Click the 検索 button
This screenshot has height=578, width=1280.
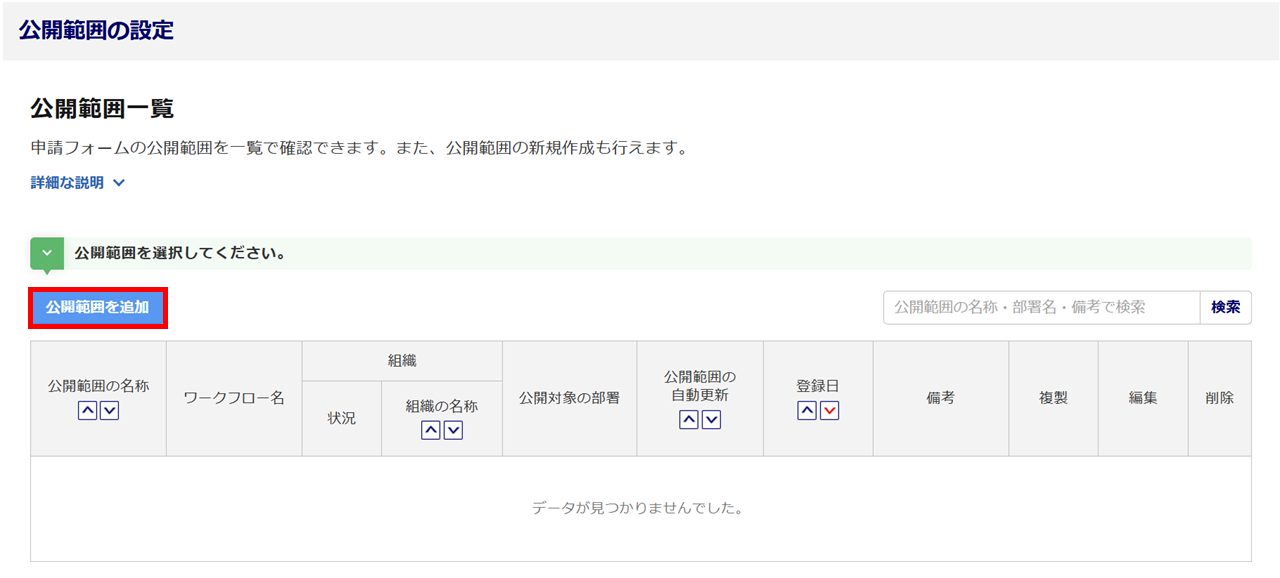(x=1225, y=308)
